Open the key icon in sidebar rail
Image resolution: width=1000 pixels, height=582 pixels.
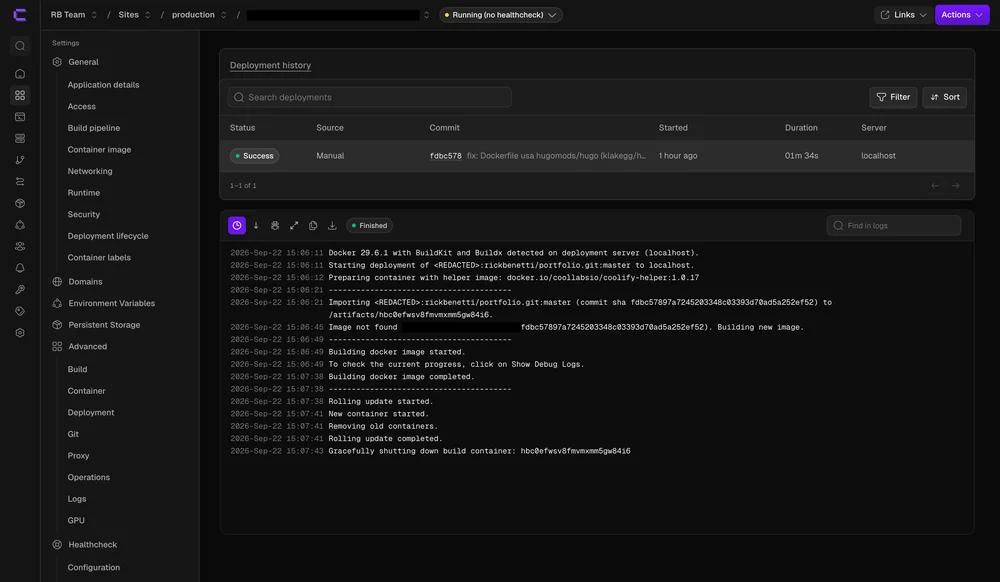click(x=20, y=289)
